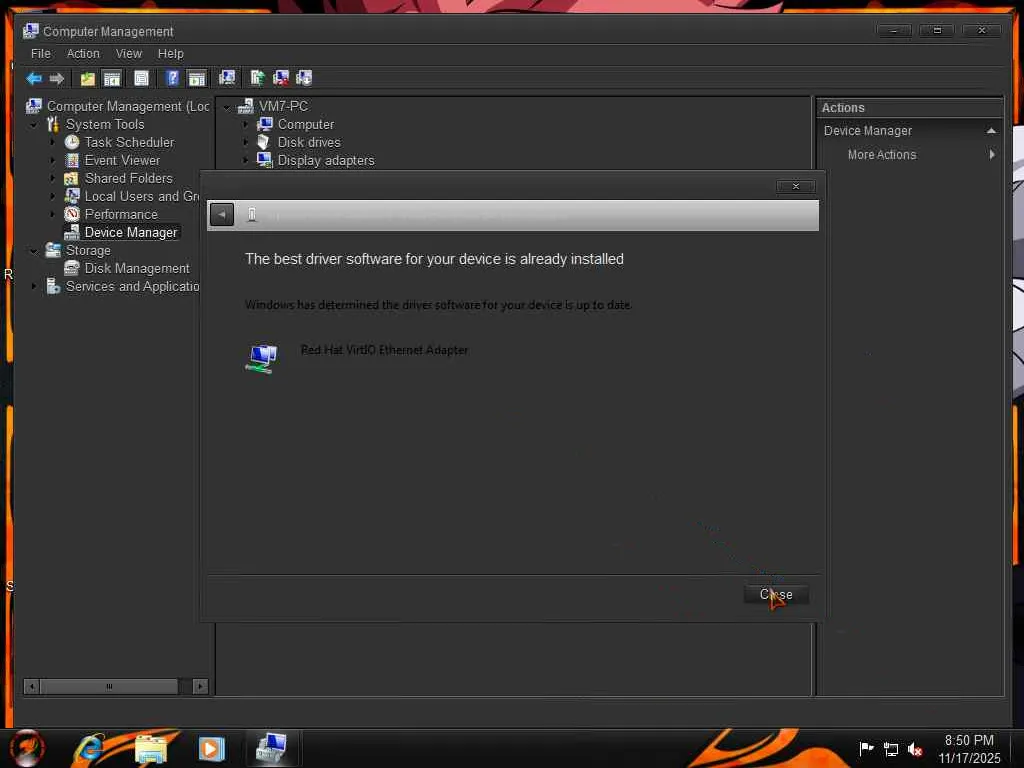Toggle Show/Hide Console Tree toolbar icon

coord(112,78)
